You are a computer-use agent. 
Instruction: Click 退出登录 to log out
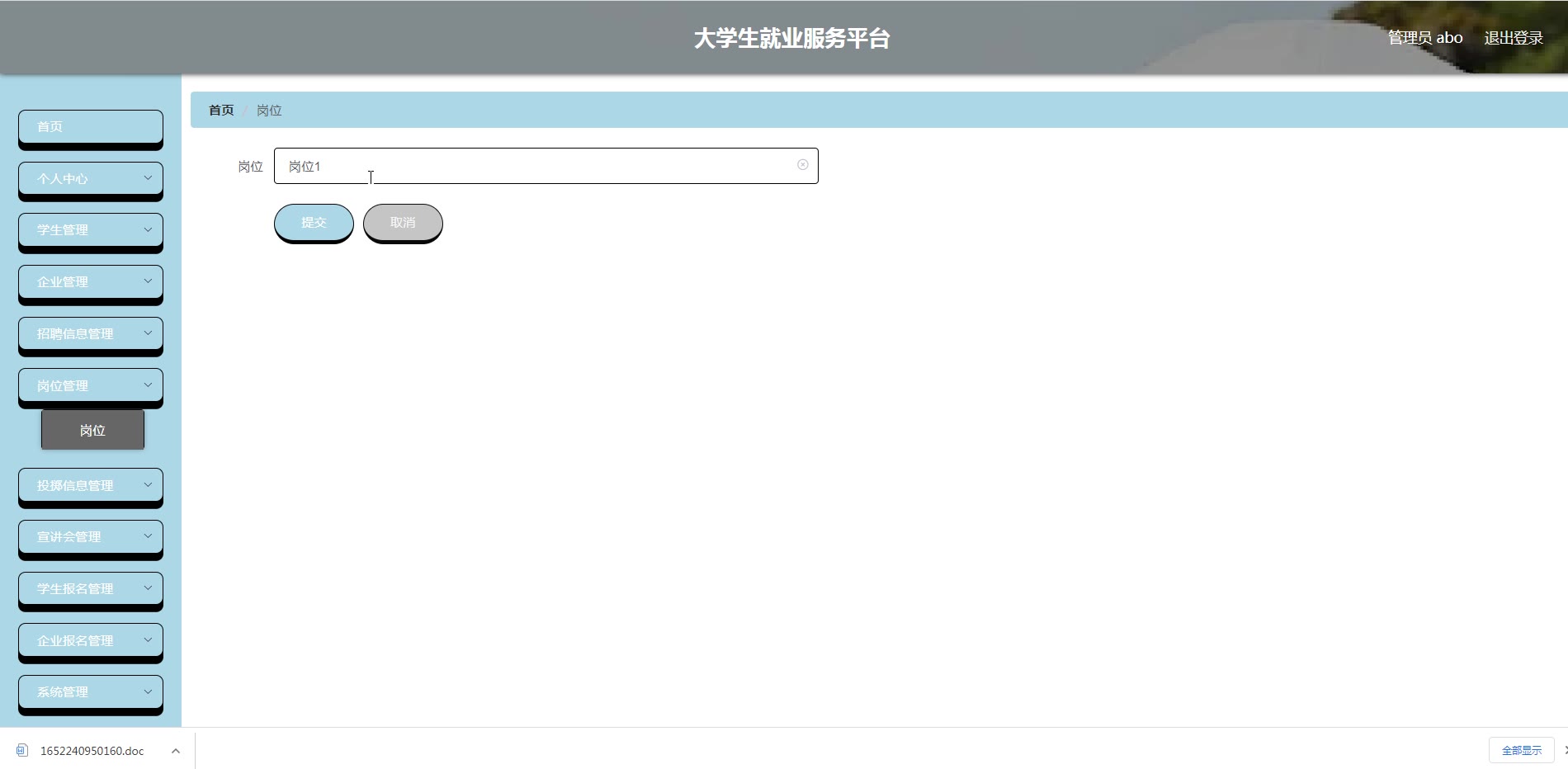pyautogui.click(x=1514, y=38)
